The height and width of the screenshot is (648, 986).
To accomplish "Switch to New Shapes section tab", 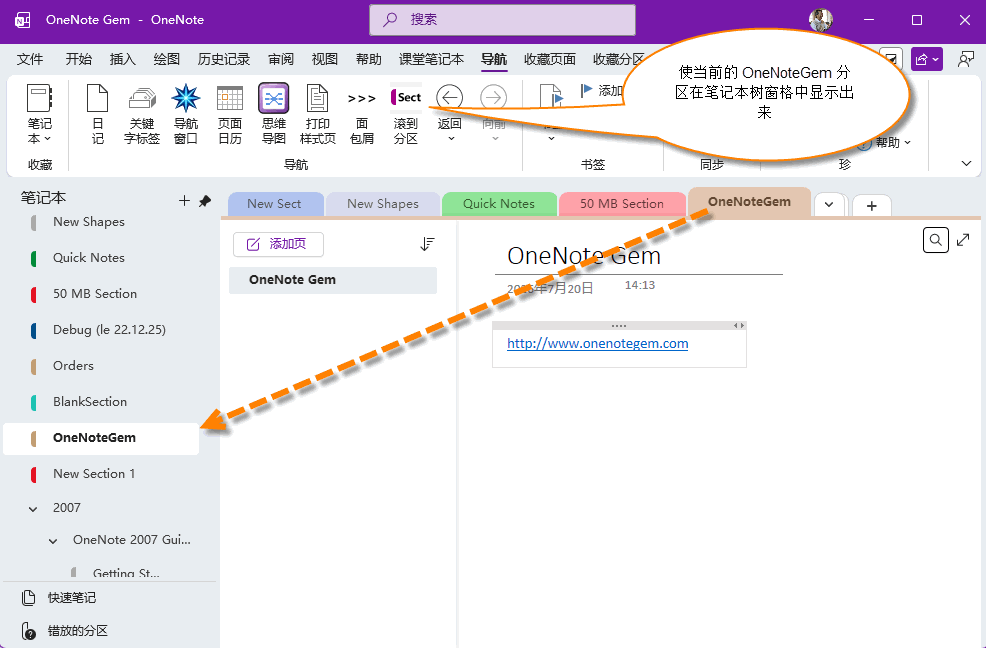I will (382, 204).
